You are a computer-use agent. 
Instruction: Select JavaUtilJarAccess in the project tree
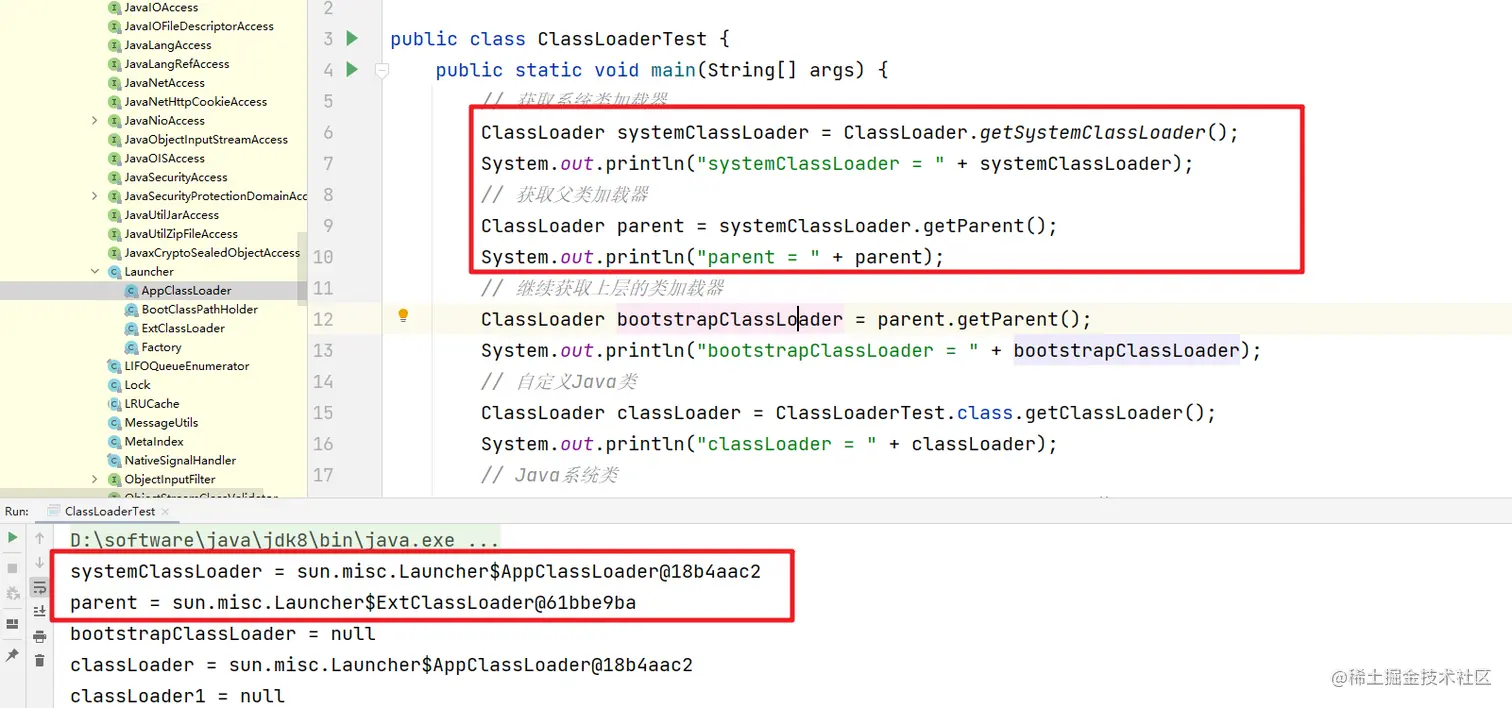click(x=171, y=215)
